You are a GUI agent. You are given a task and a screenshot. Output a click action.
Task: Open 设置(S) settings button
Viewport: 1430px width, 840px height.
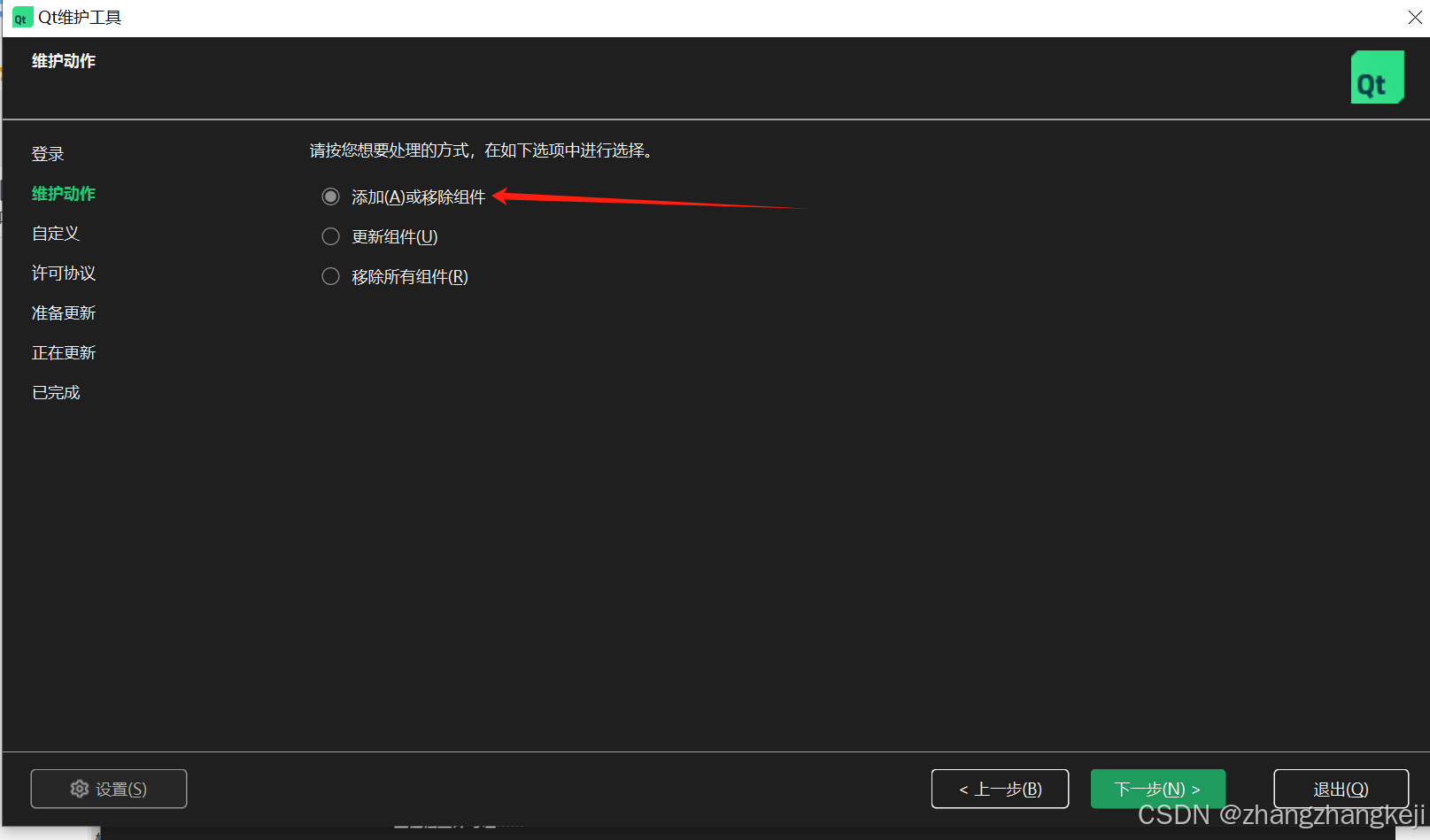(x=109, y=789)
